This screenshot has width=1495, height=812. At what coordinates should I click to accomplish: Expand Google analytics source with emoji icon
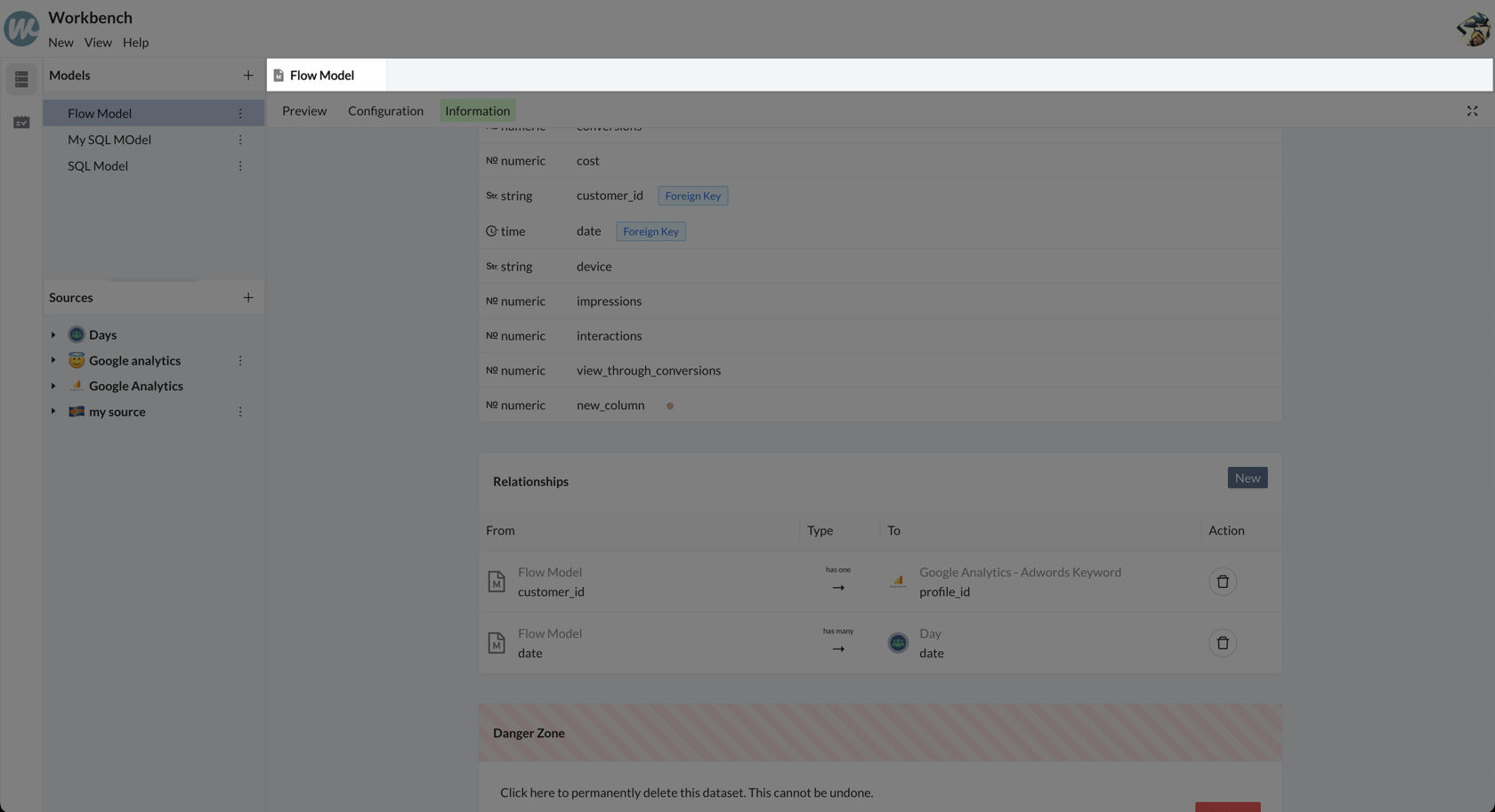[53, 361]
